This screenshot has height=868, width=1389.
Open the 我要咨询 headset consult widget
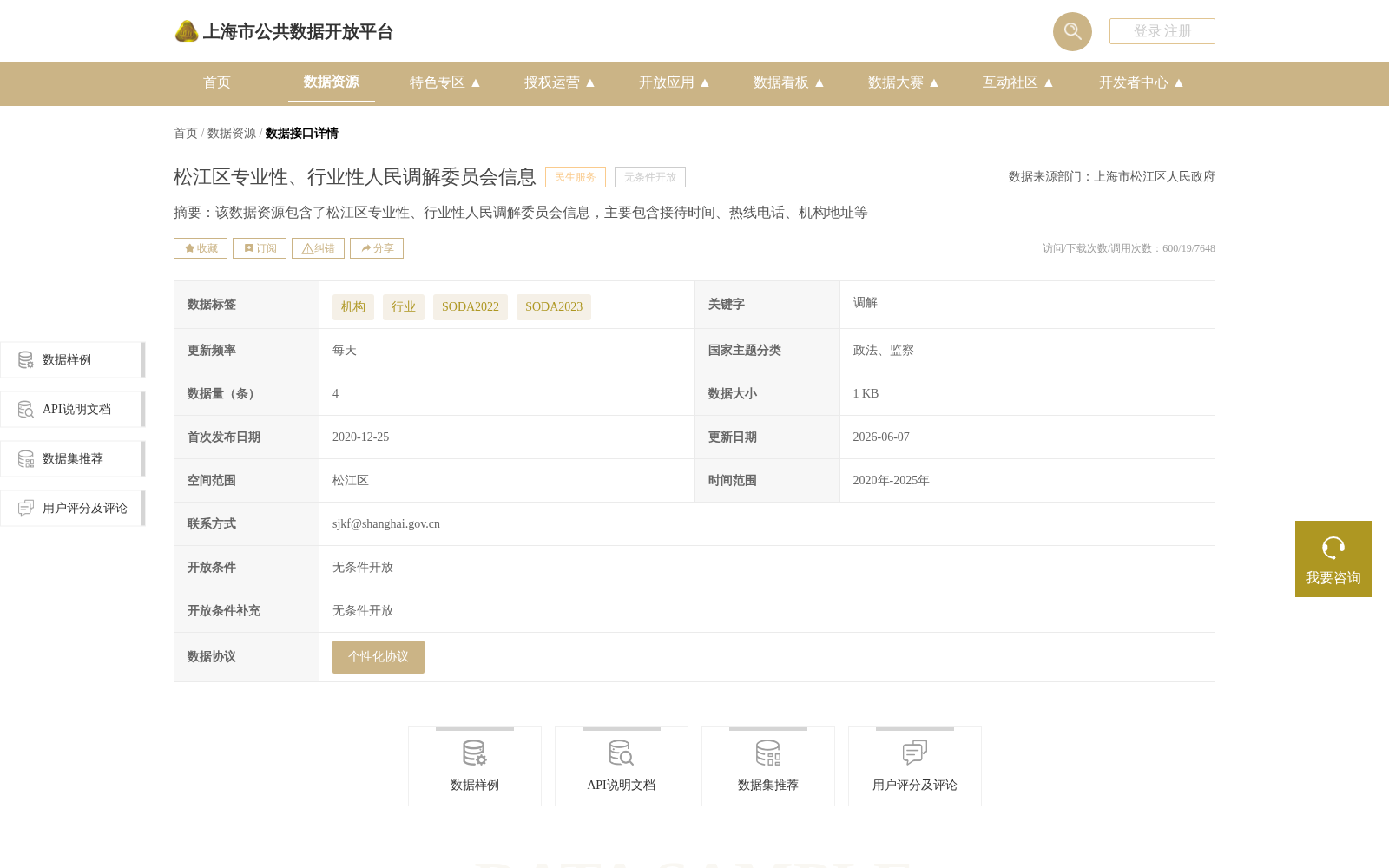click(x=1333, y=559)
